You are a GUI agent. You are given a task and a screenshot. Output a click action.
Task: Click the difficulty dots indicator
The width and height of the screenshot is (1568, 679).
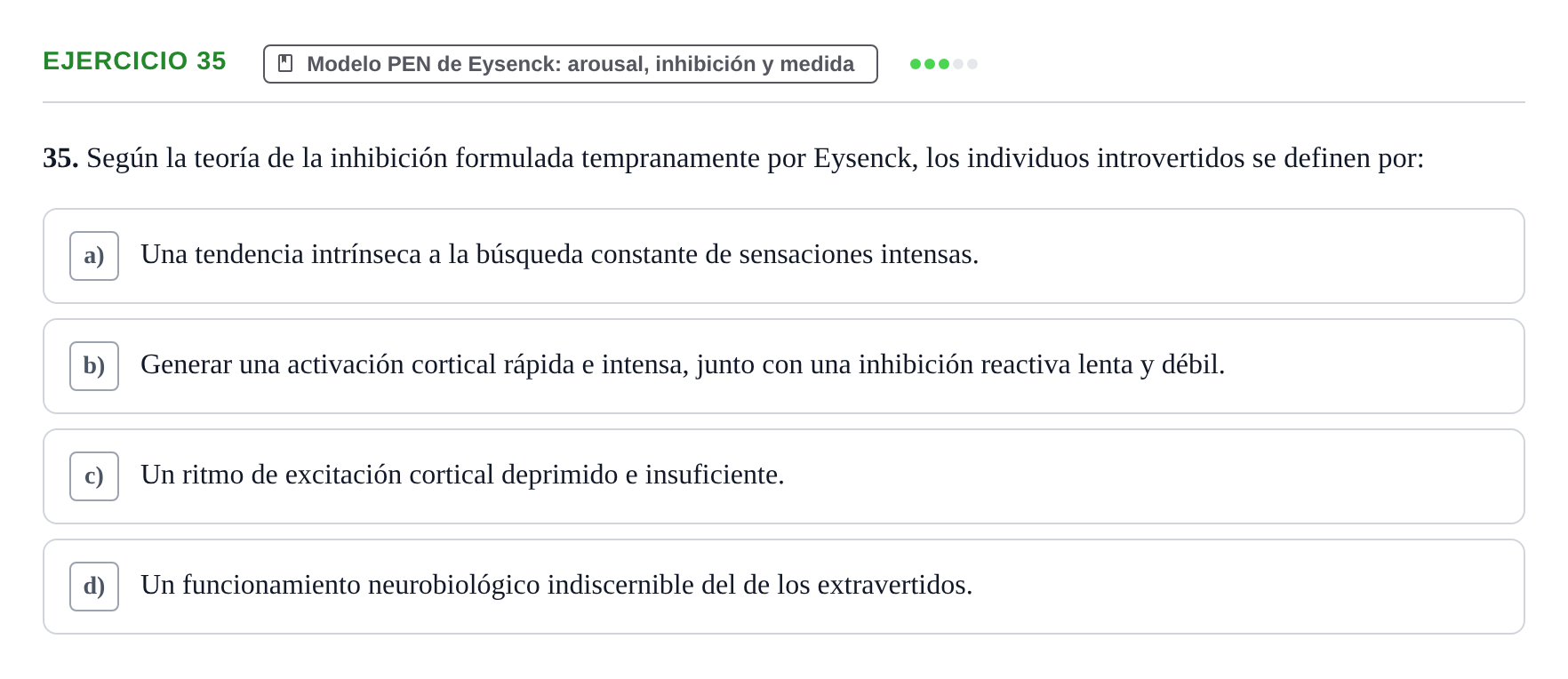point(944,64)
